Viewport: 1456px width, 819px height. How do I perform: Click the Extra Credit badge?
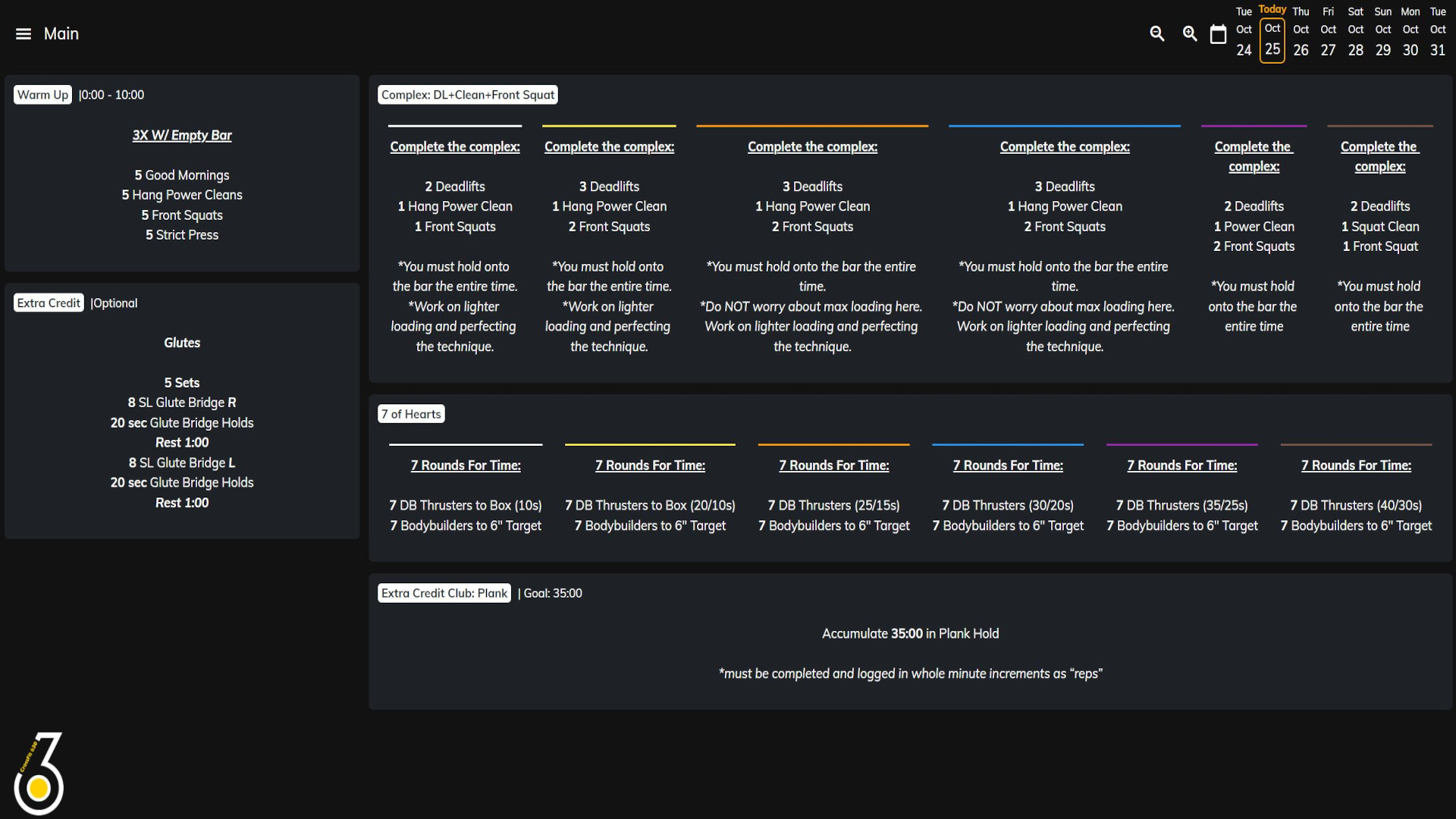48,302
